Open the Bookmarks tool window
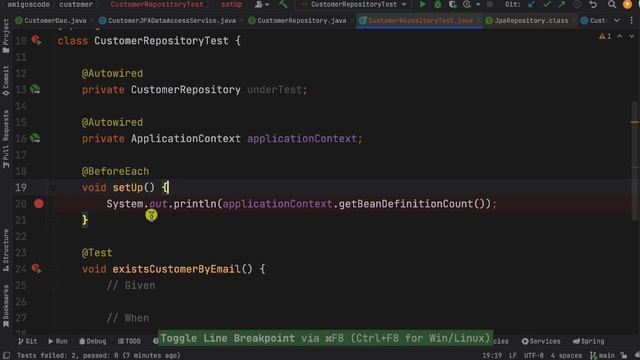This screenshot has height=360, width=640. [x=6, y=306]
